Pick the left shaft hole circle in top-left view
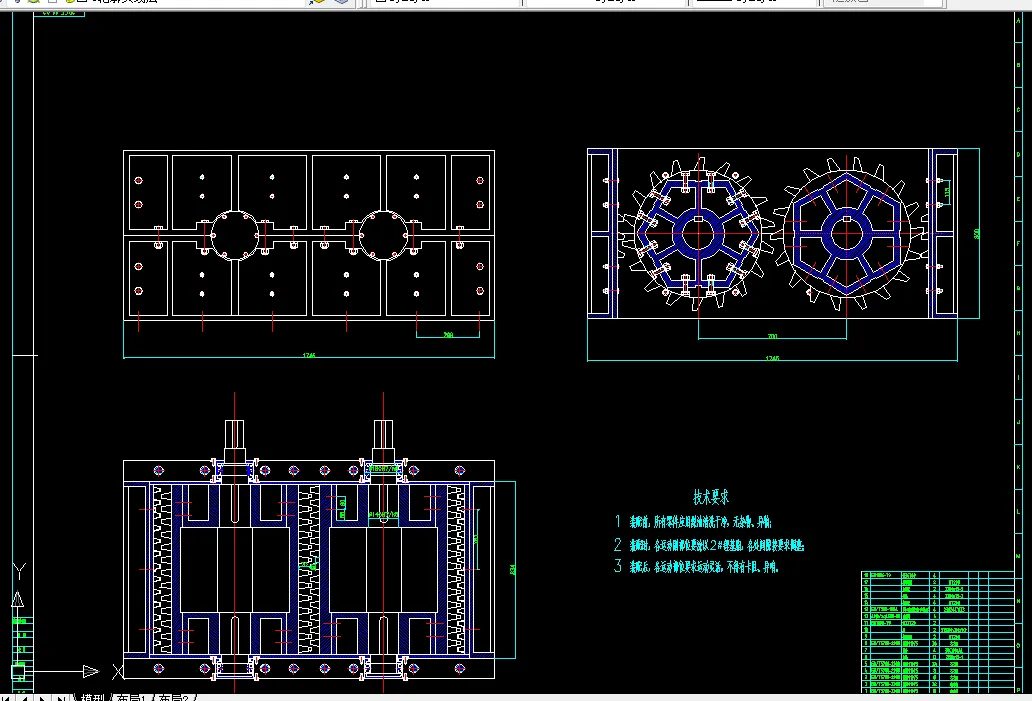Screen dimensions: 1032x701 (x=234, y=235)
